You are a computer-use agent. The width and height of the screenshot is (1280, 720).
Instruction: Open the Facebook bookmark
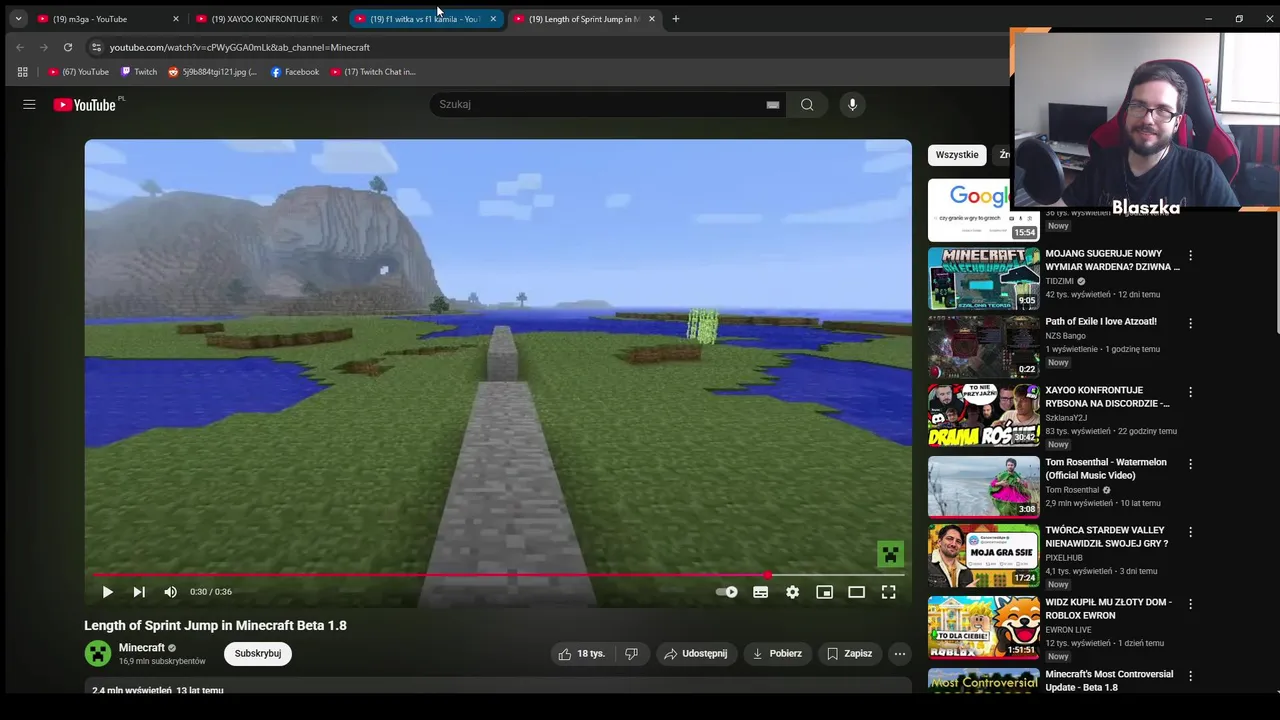coord(295,72)
